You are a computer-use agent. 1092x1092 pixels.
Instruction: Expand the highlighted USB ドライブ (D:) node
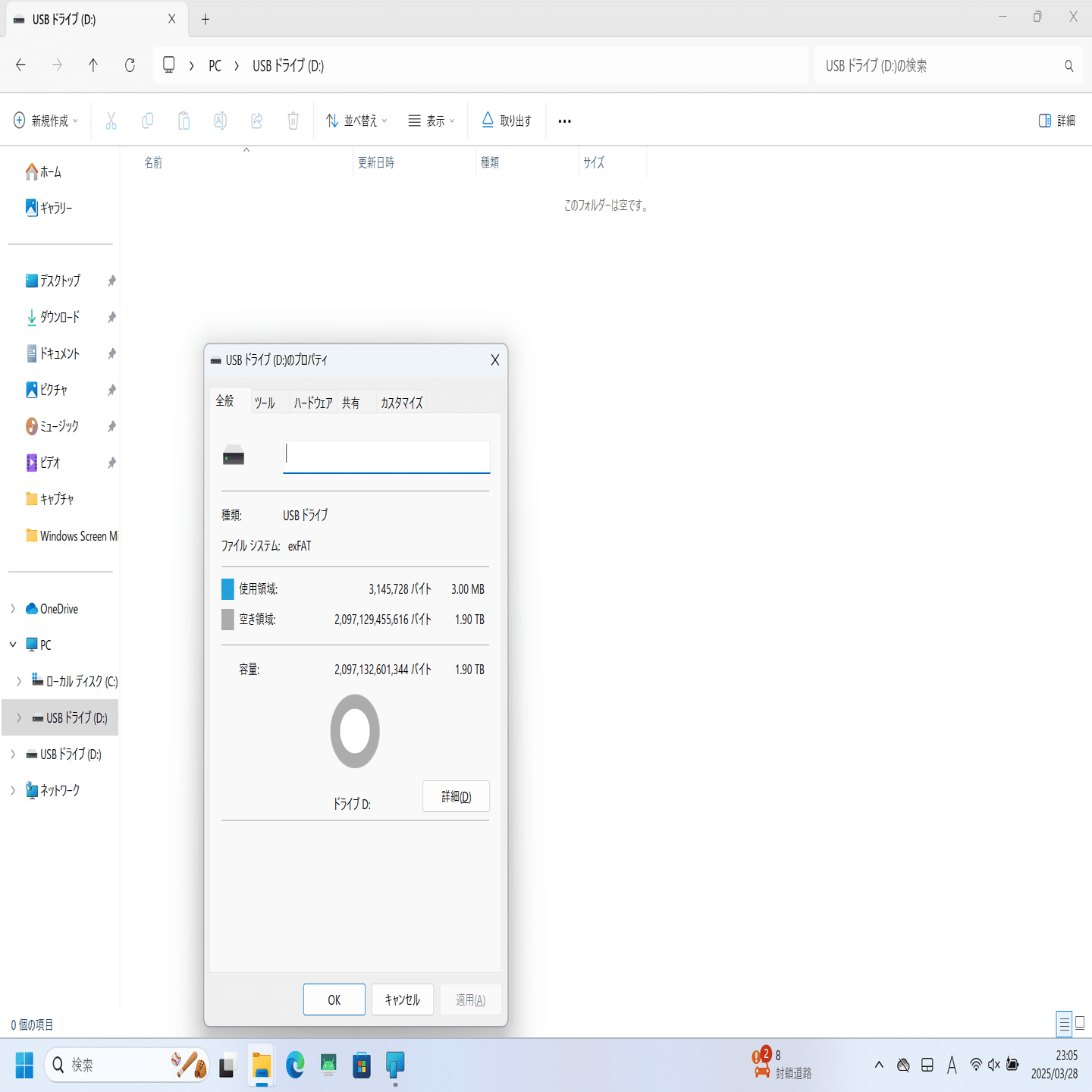click(x=19, y=717)
